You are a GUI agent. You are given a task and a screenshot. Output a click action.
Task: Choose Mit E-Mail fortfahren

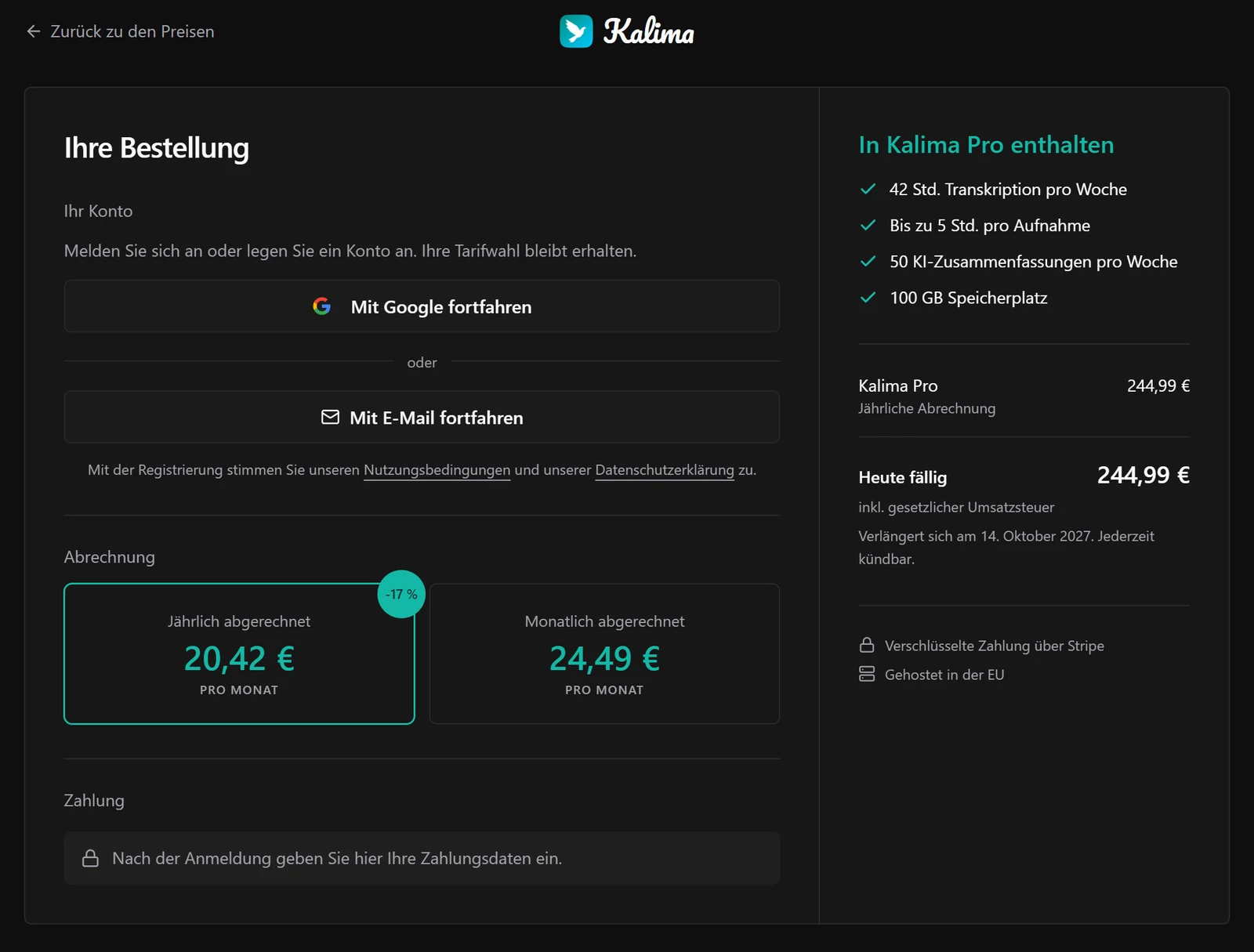click(x=422, y=417)
